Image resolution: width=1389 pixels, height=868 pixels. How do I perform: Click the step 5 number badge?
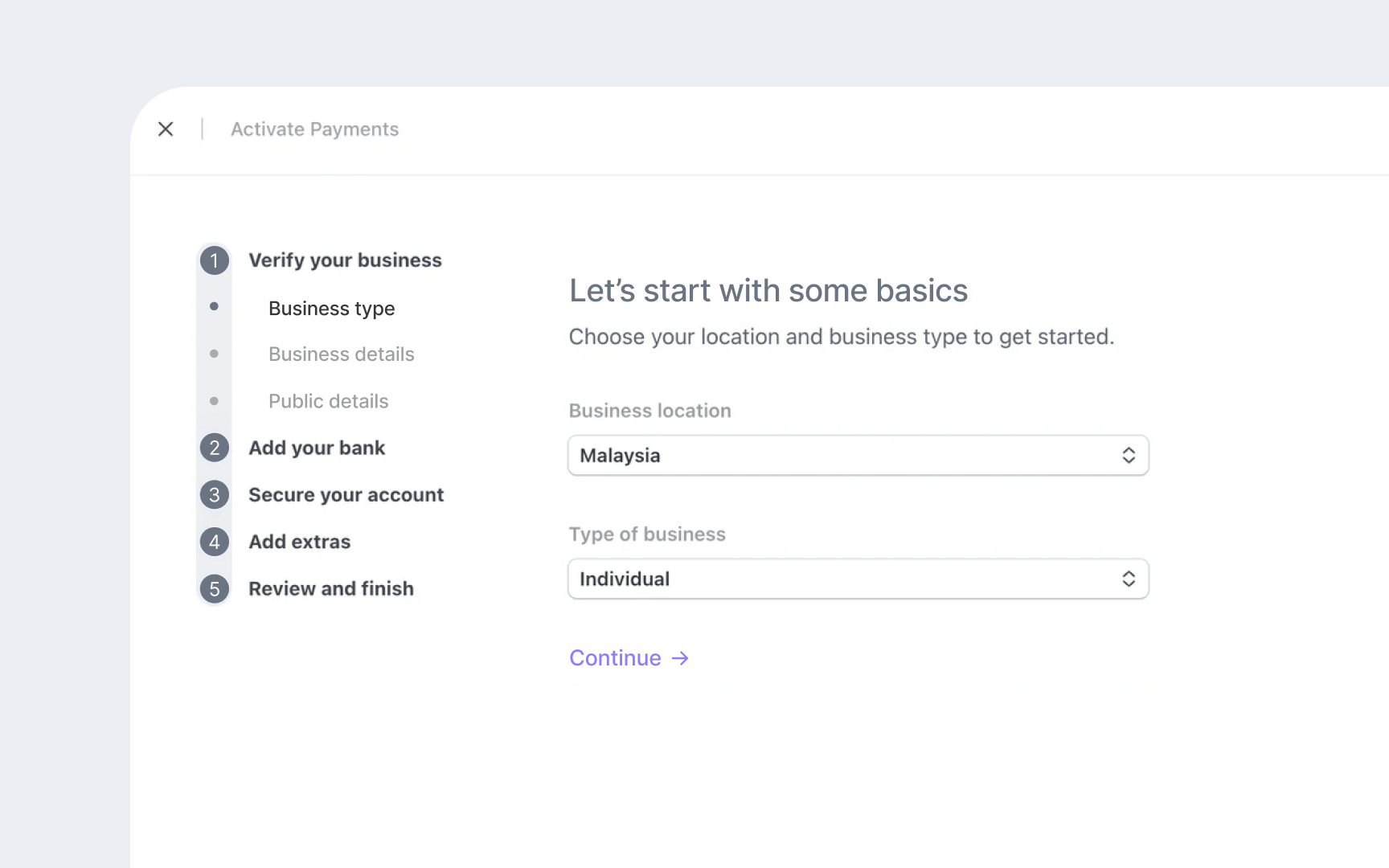[215, 589]
